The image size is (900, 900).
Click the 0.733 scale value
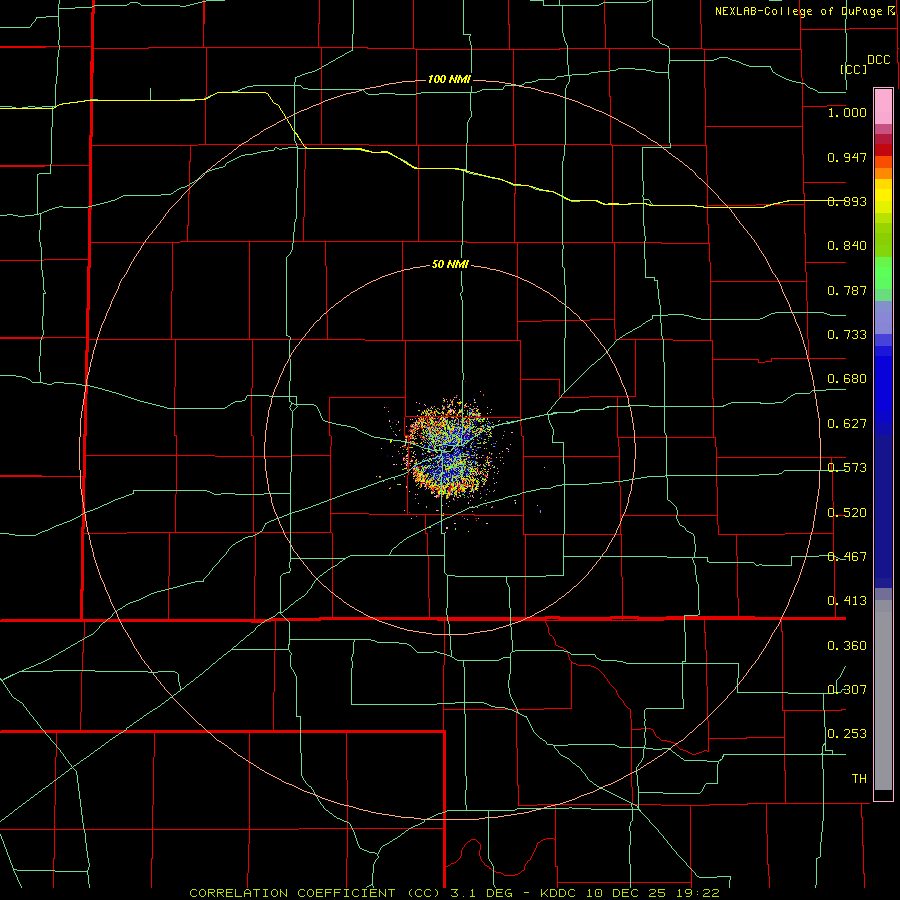[x=847, y=335]
